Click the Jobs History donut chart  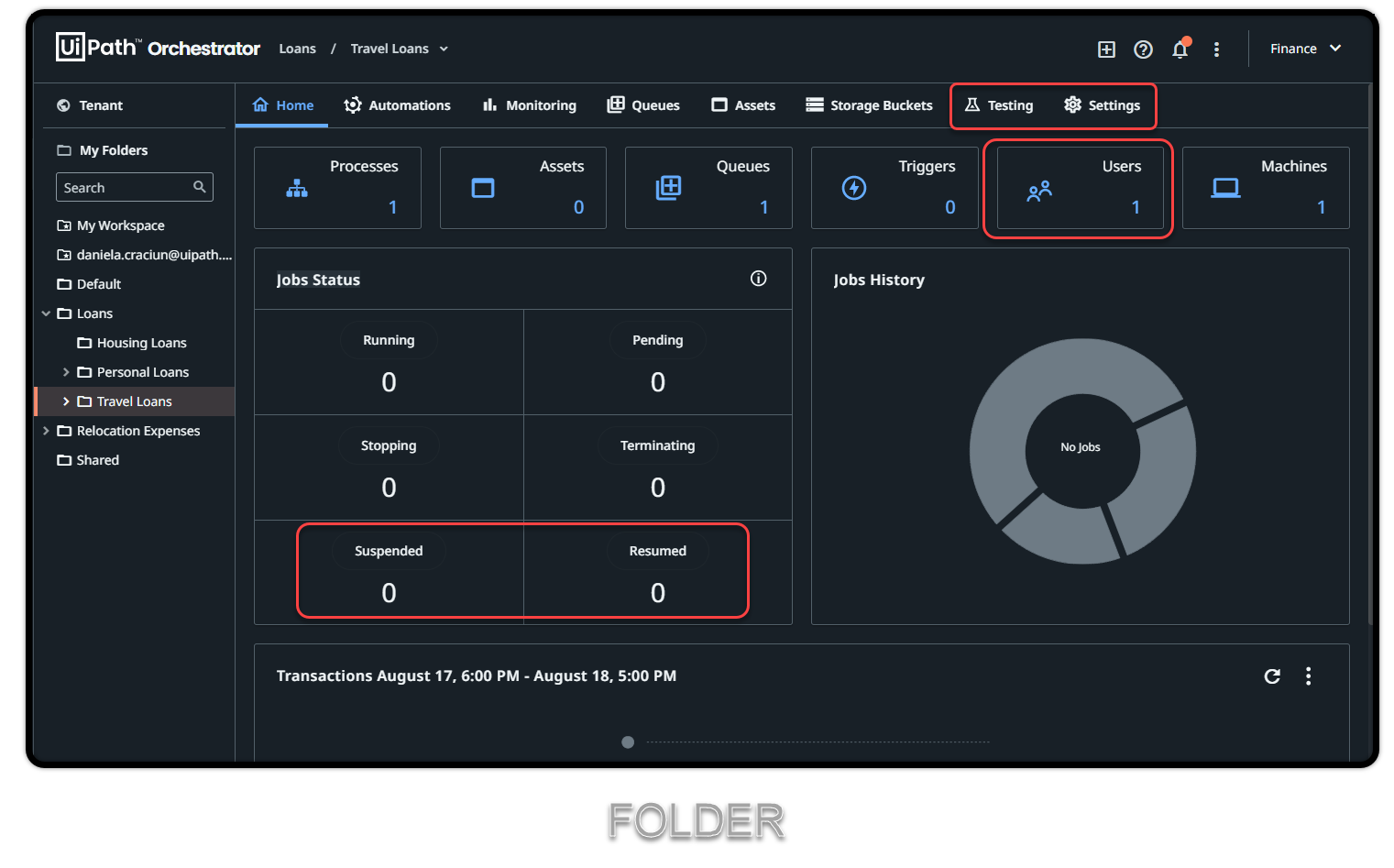point(1082,451)
